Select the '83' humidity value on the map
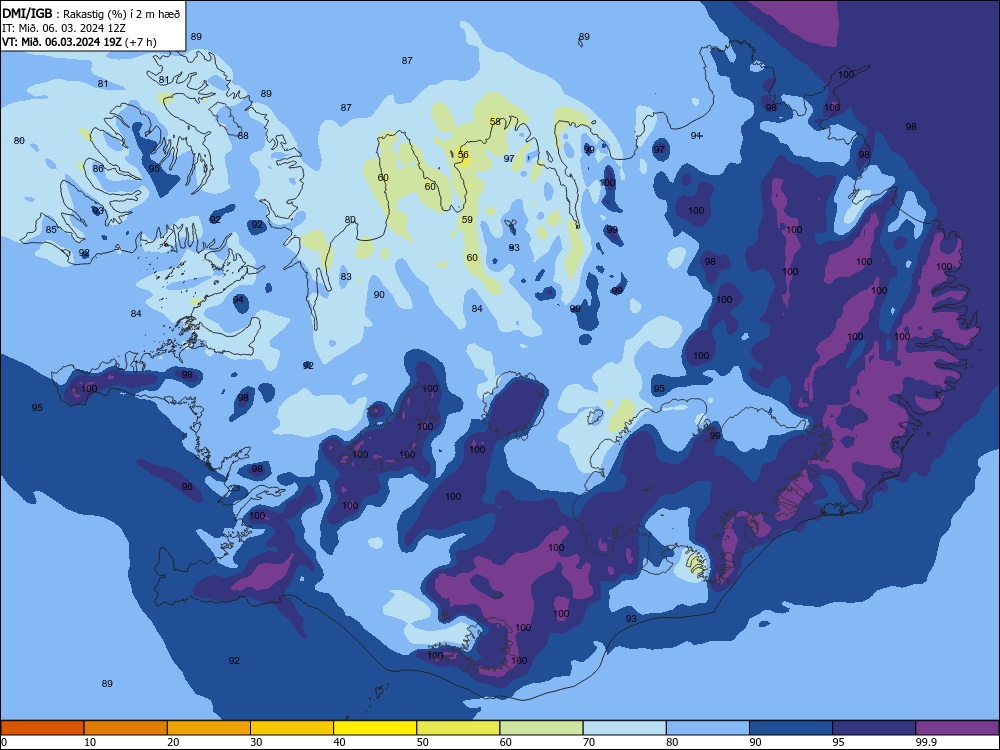Screen dimensions: 1000x750 click(346, 277)
